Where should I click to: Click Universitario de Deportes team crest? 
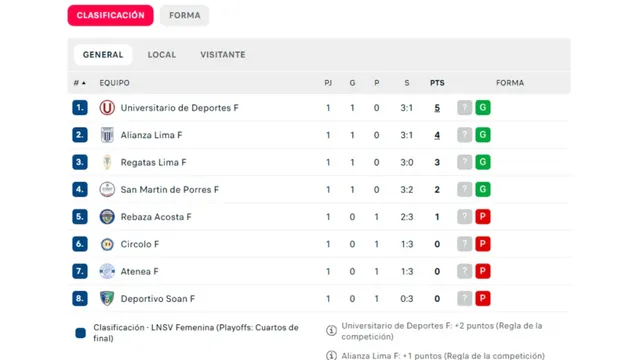[x=107, y=108]
